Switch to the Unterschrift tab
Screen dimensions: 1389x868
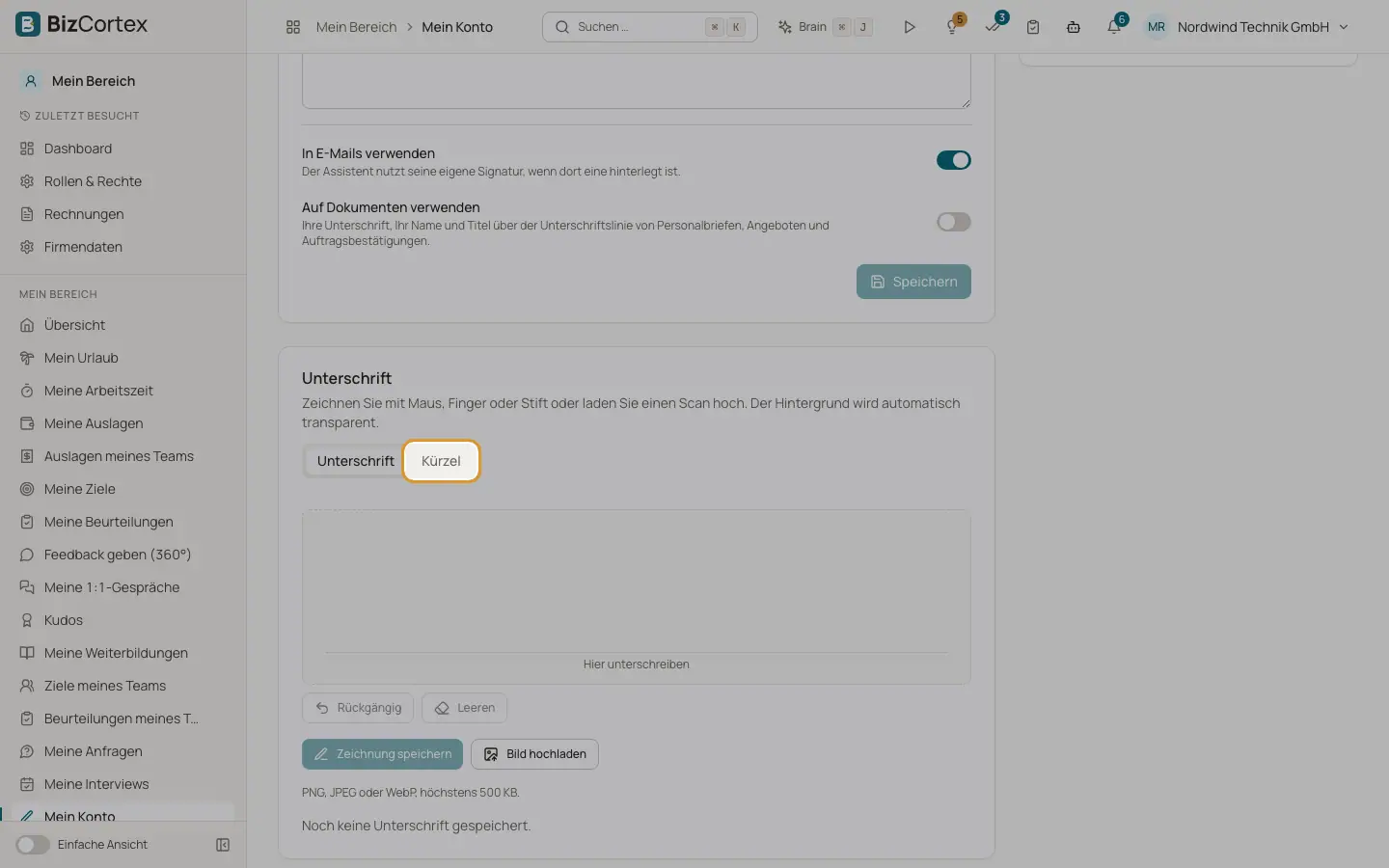pos(356,461)
